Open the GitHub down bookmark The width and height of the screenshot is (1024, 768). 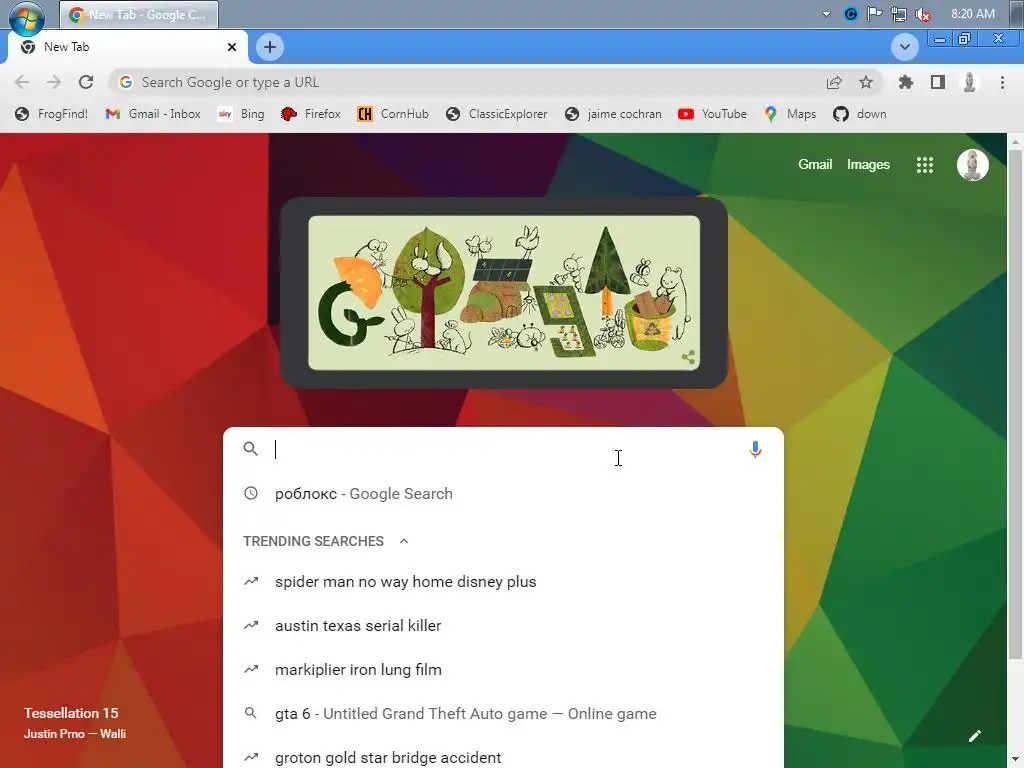coord(860,114)
